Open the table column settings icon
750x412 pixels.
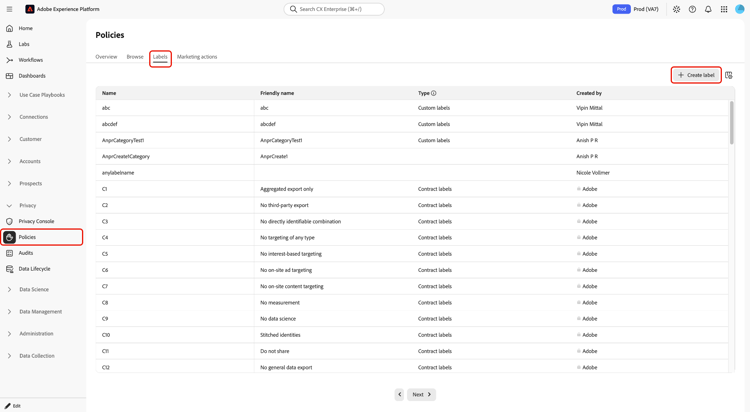pyautogui.click(x=728, y=75)
